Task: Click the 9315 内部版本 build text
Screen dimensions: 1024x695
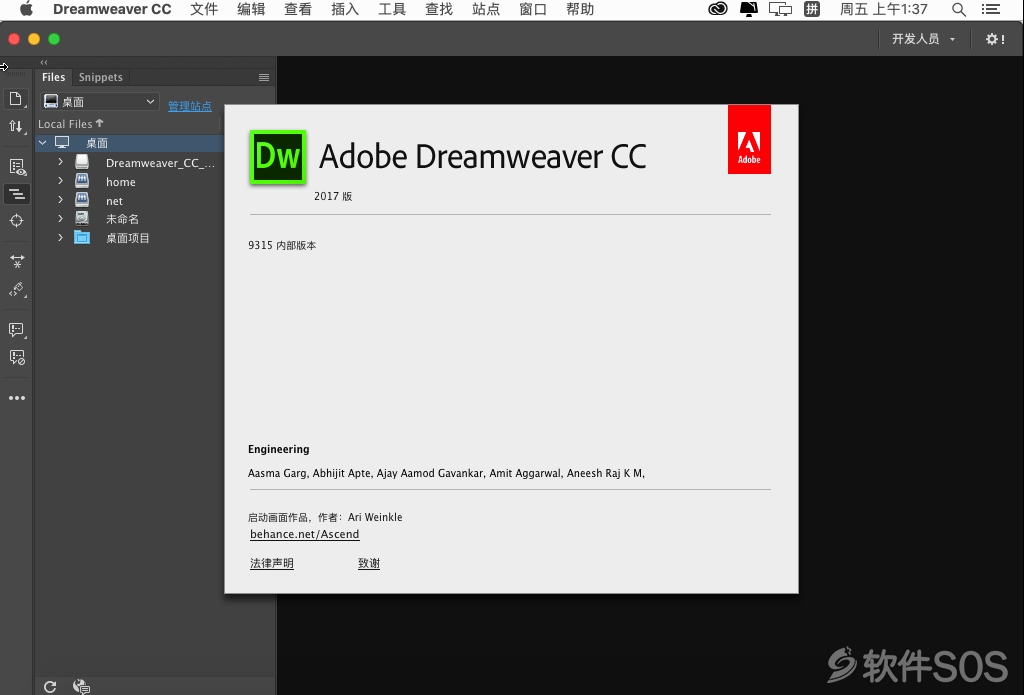Action: tap(282, 246)
